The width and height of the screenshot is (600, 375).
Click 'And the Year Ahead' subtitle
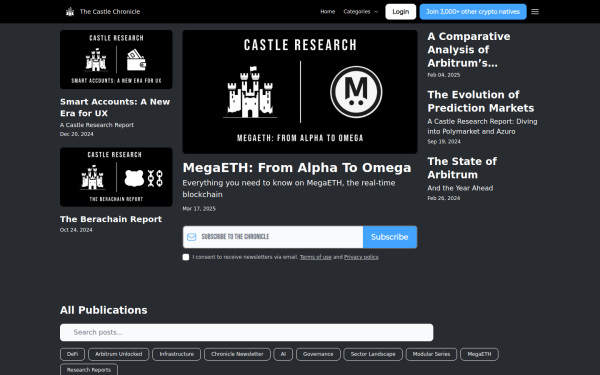tap(460, 188)
